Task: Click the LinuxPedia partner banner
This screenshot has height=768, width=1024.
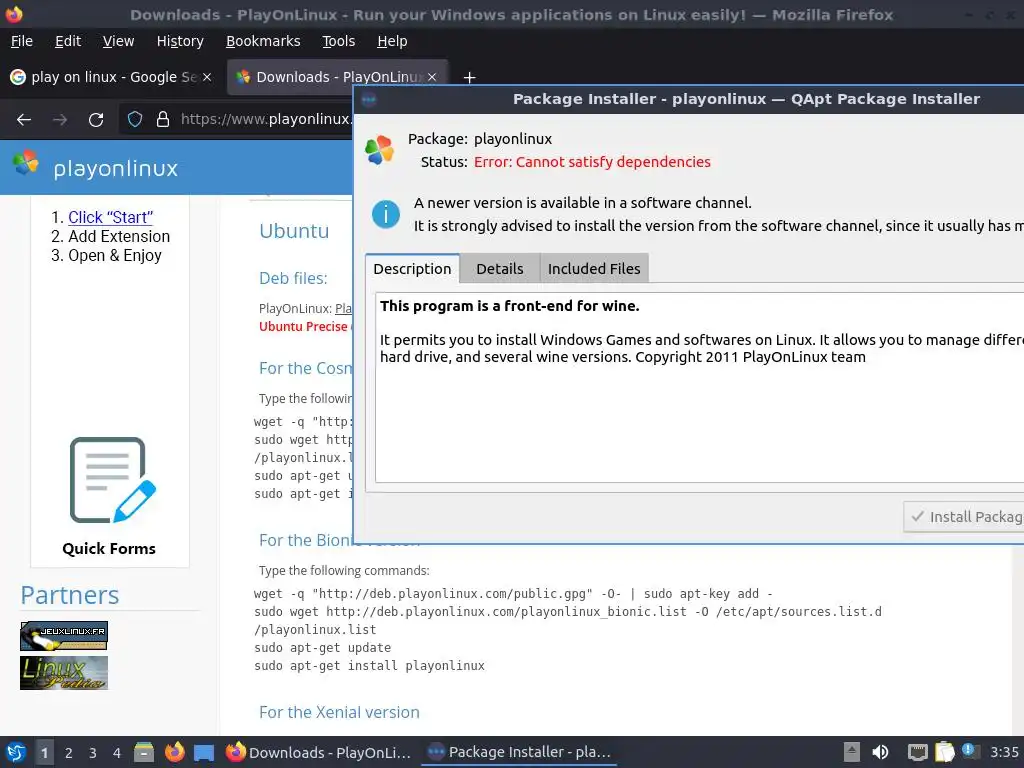Action: tap(64, 673)
